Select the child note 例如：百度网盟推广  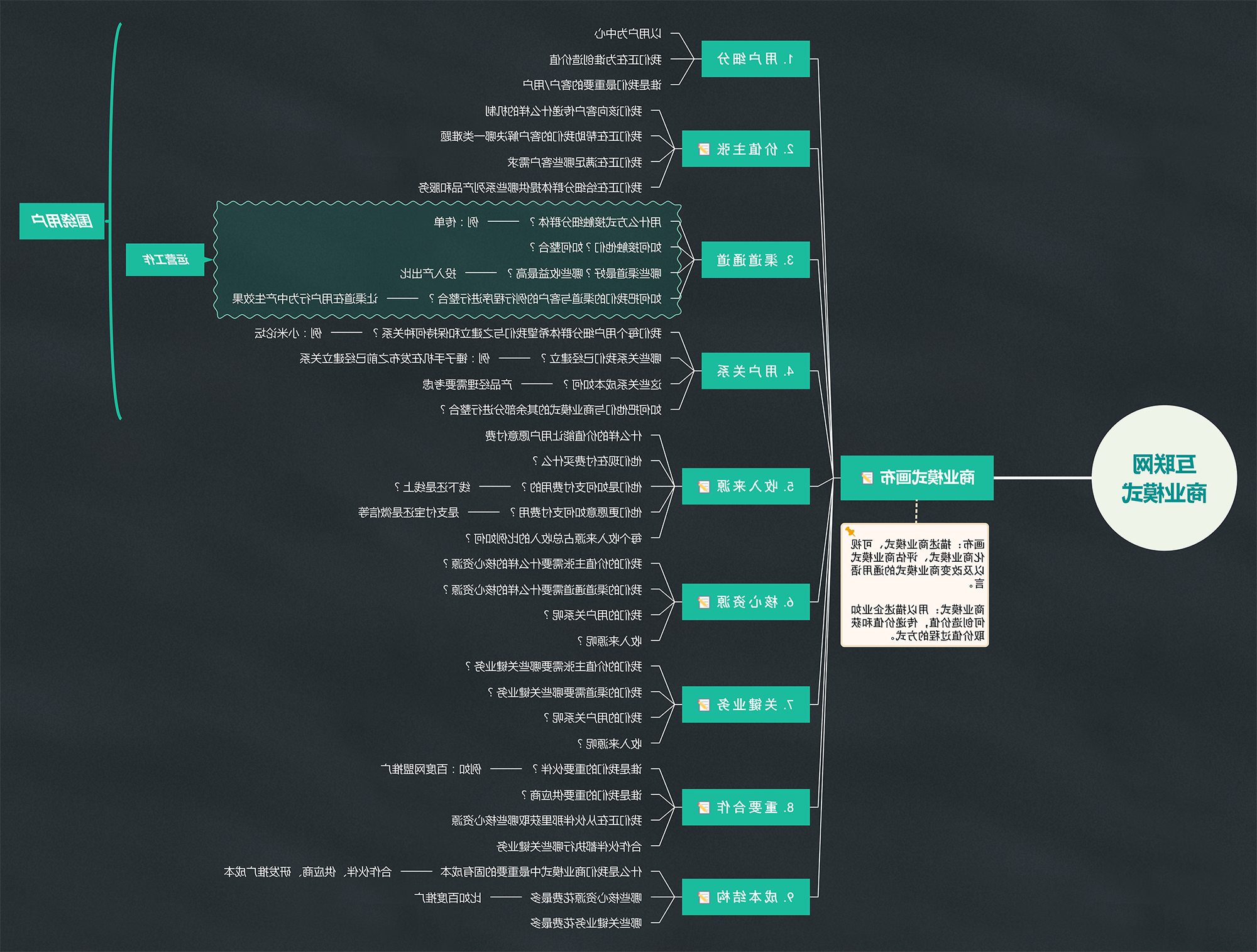431,769
